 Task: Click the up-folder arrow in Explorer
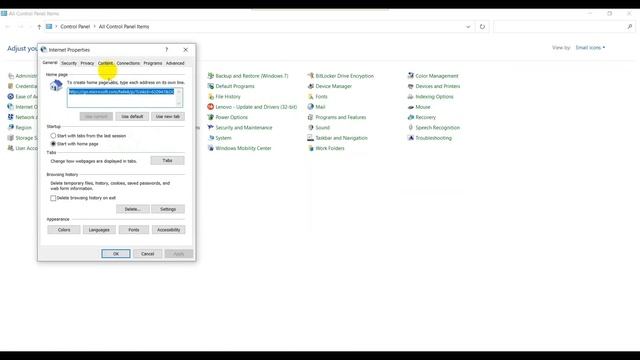[39, 27]
